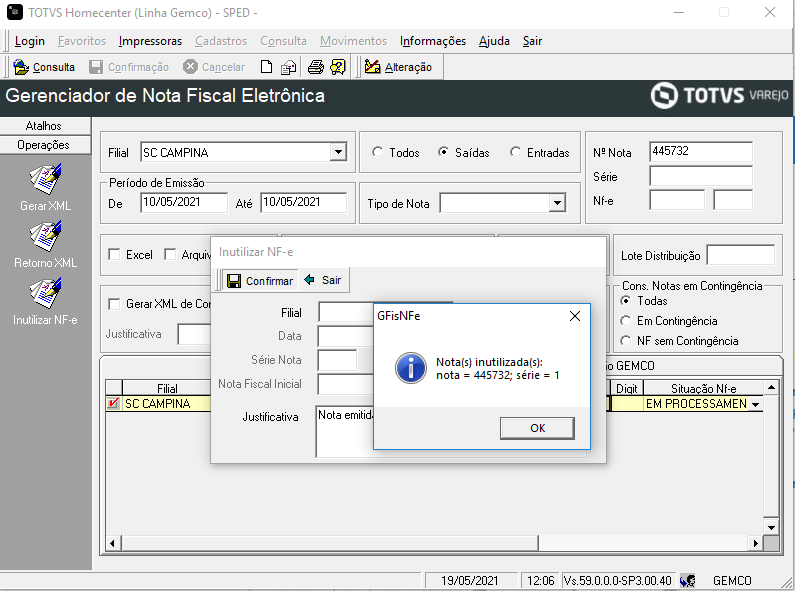The width and height of the screenshot is (795, 591).
Task: Click the Filial column header in grid
Action: click(x=166, y=388)
